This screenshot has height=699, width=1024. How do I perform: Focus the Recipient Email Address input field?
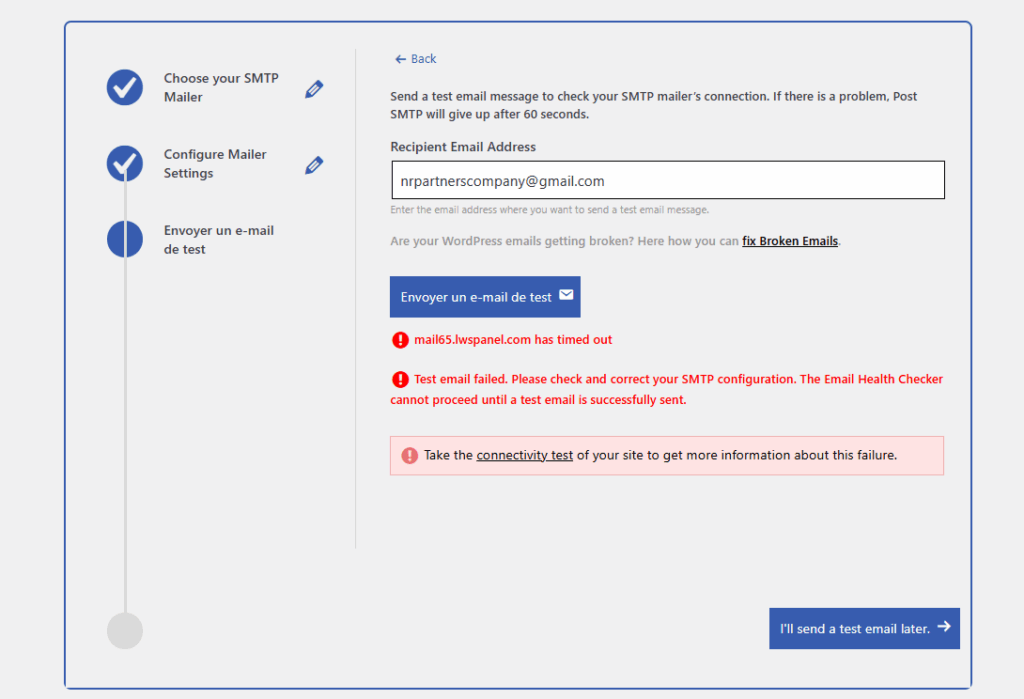[667, 181]
